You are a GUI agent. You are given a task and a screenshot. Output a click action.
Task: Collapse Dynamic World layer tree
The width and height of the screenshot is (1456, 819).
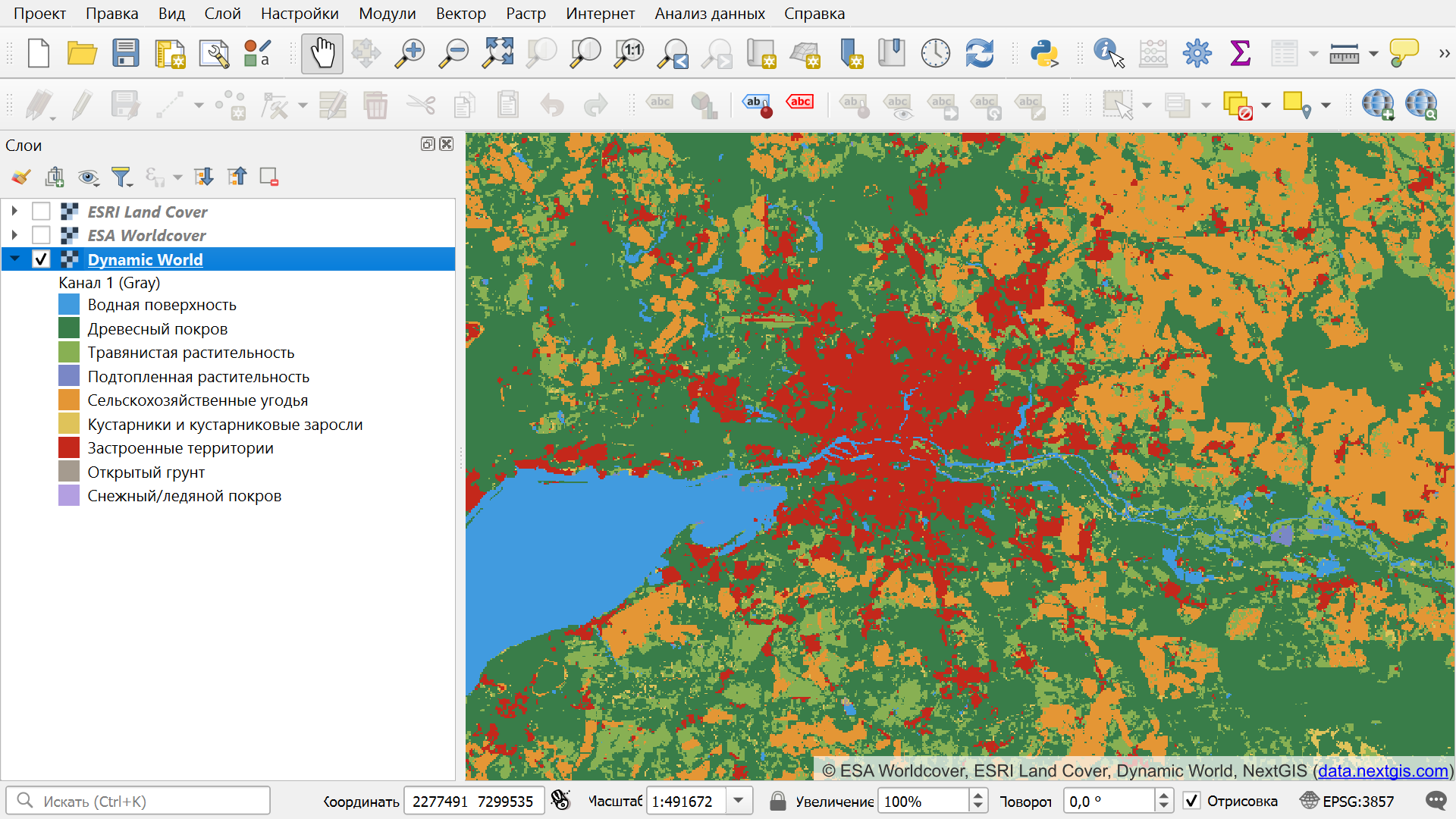[x=14, y=259]
